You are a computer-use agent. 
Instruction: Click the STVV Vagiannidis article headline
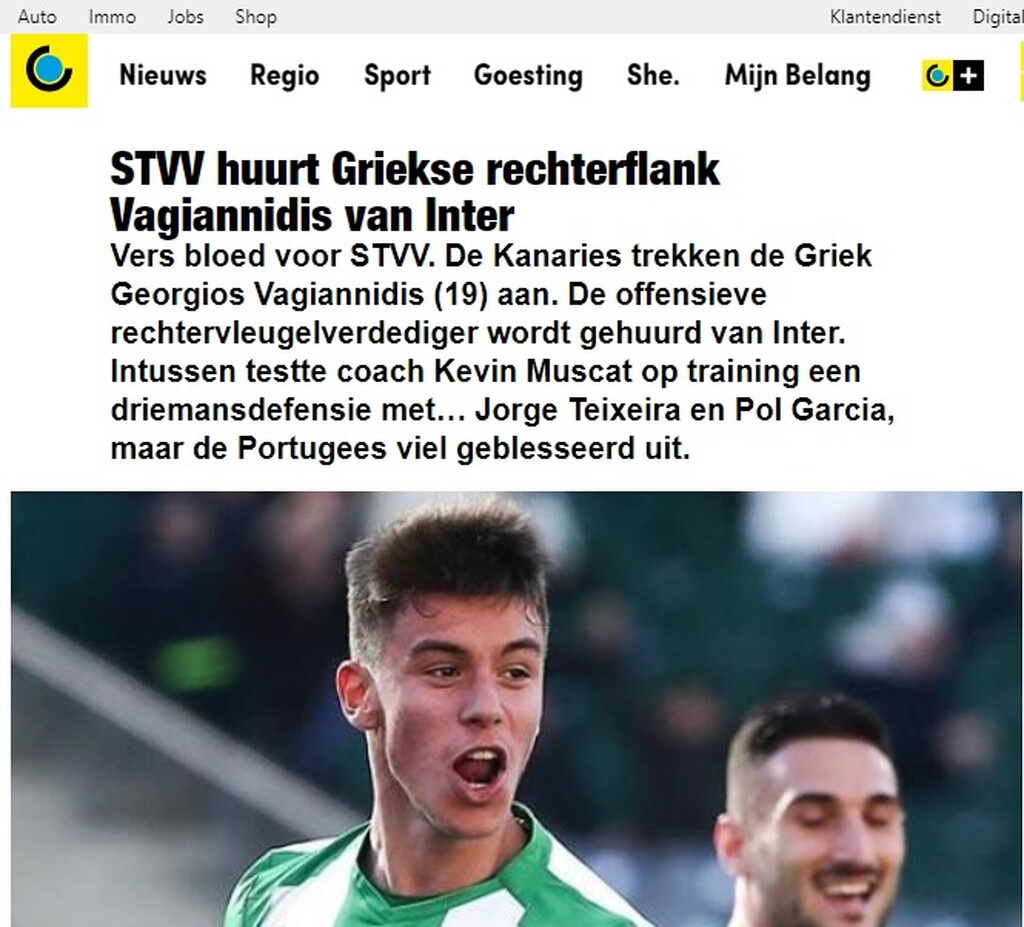point(415,192)
